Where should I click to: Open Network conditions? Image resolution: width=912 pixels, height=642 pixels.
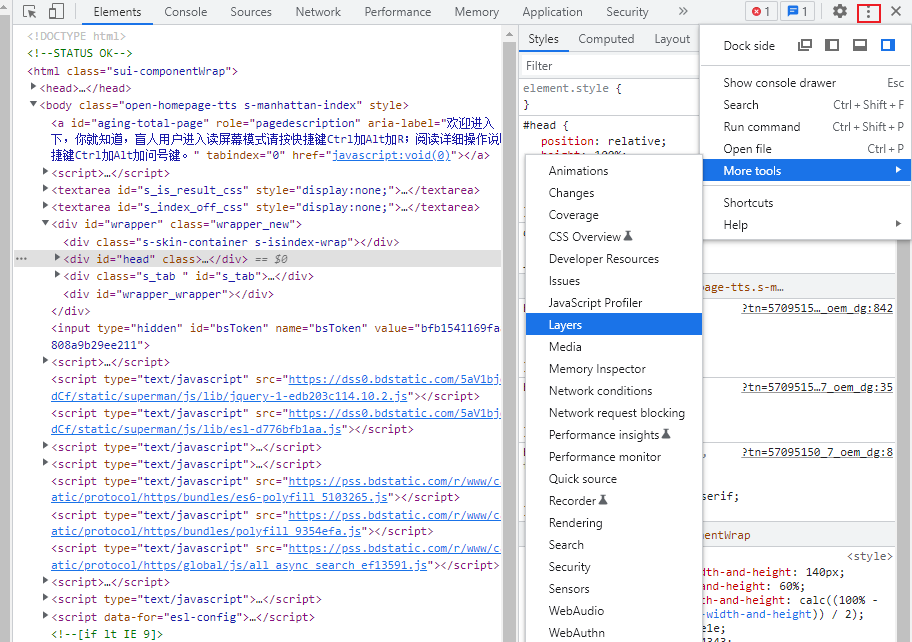click(x=614, y=391)
